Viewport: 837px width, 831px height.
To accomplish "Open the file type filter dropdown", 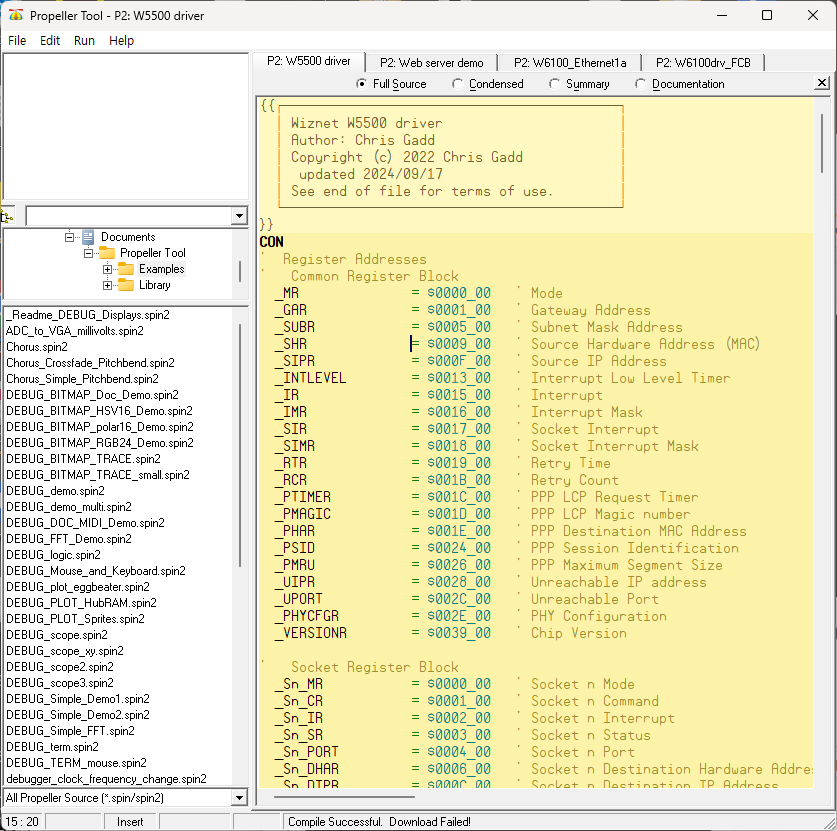I will [238, 798].
